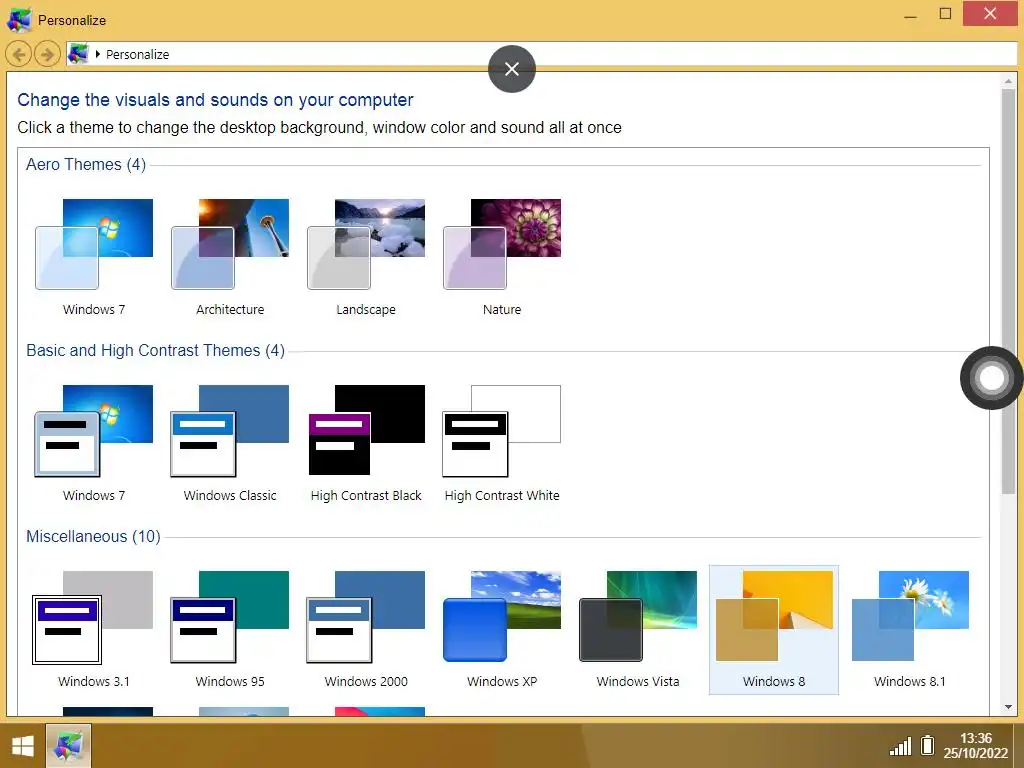Open the network signal tray icon

click(x=901, y=746)
